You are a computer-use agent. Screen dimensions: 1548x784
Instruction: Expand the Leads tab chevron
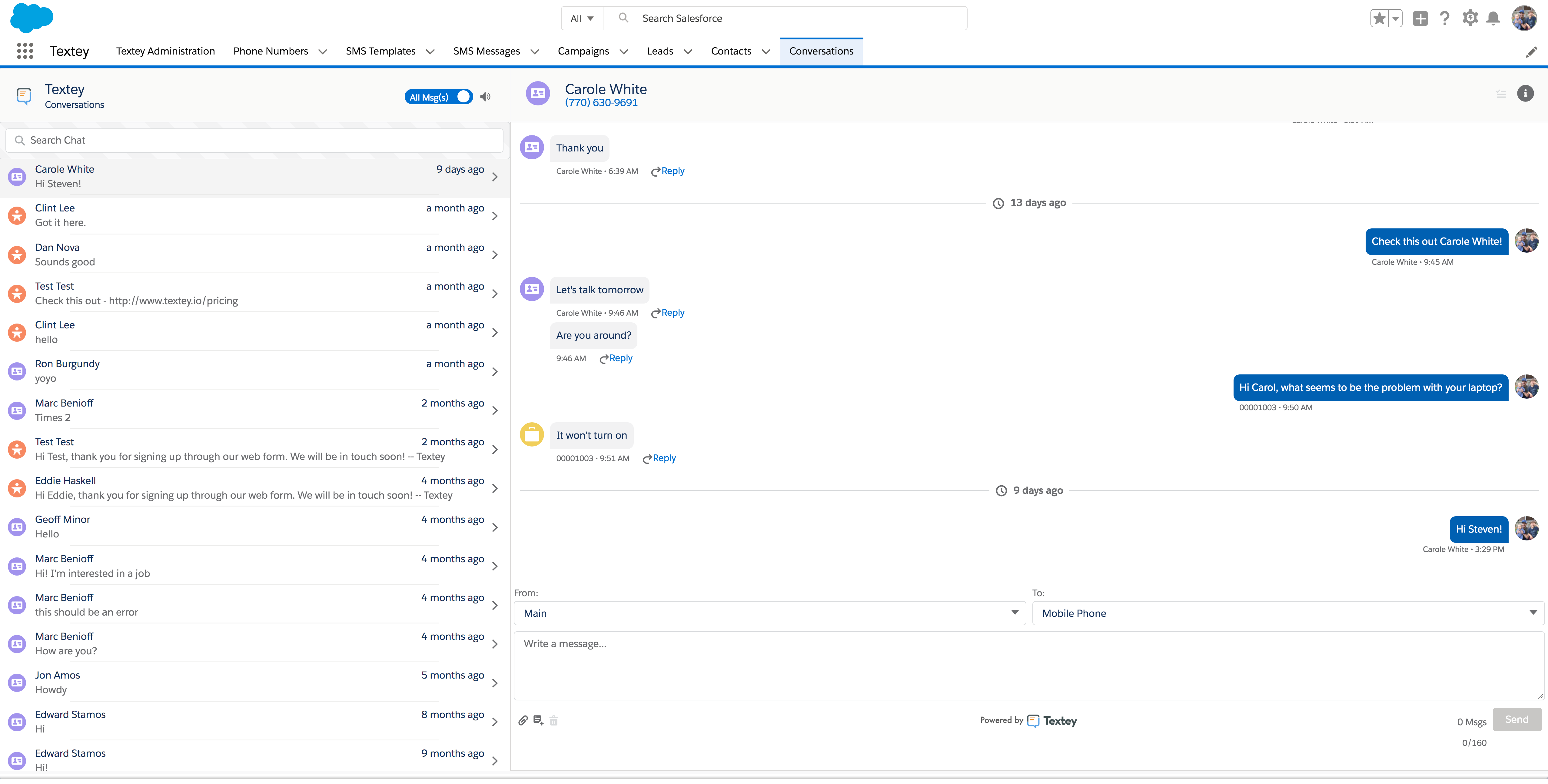[x=687, y=52]
